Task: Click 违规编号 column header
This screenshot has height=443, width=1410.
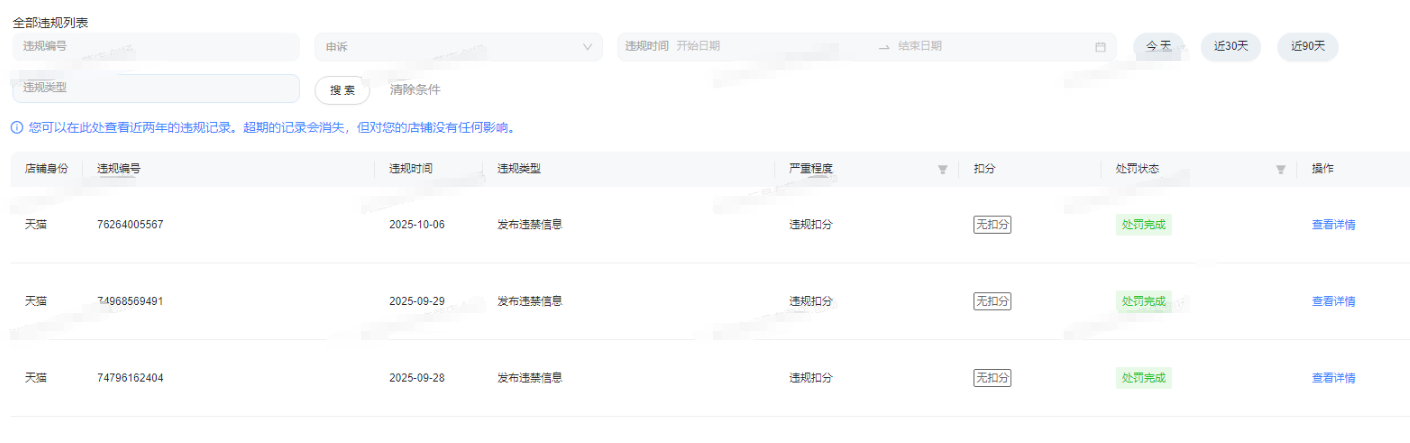Action: (x=119, y=169)
